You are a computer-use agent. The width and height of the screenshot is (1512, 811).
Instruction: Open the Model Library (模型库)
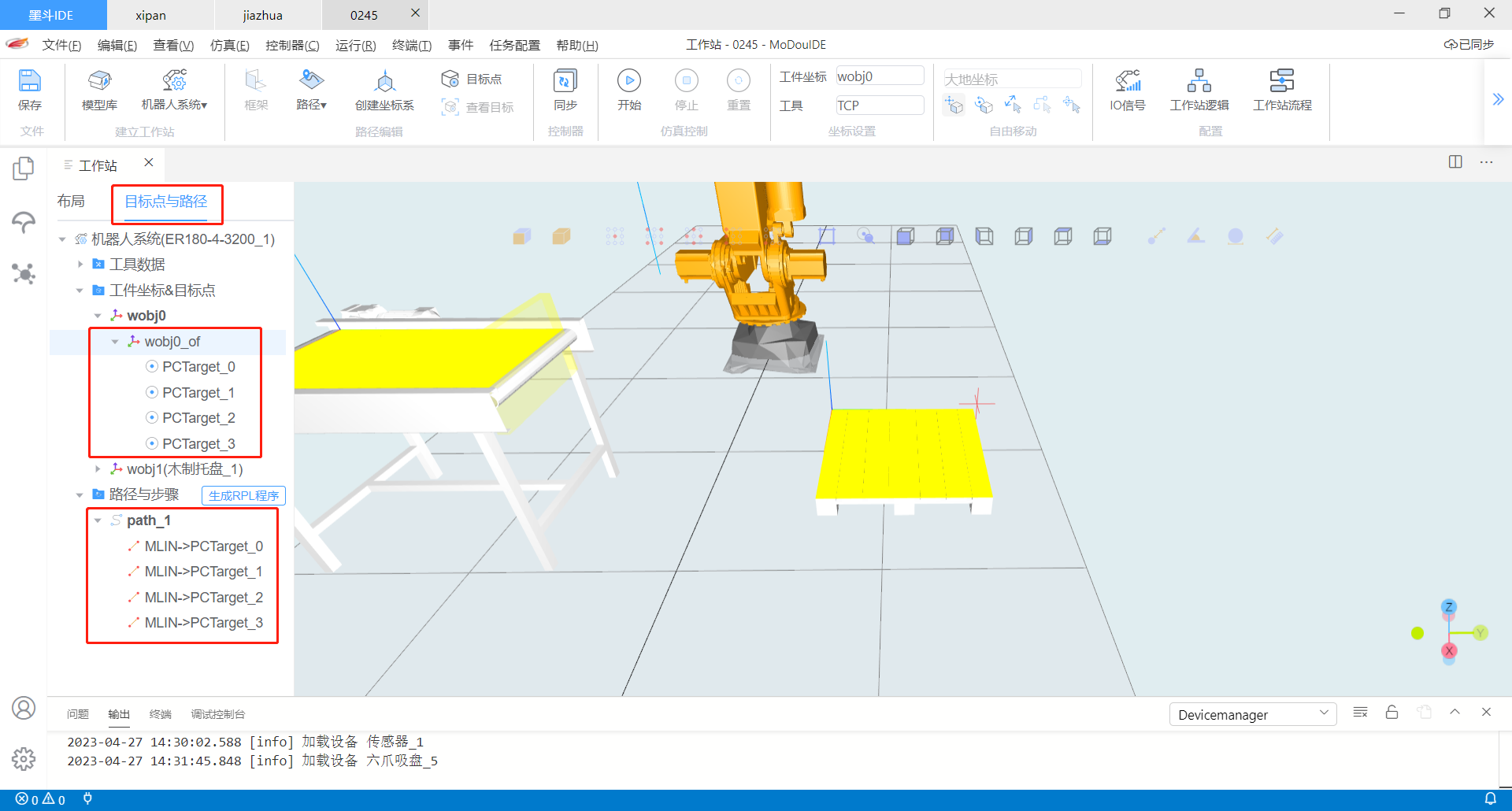99,88
